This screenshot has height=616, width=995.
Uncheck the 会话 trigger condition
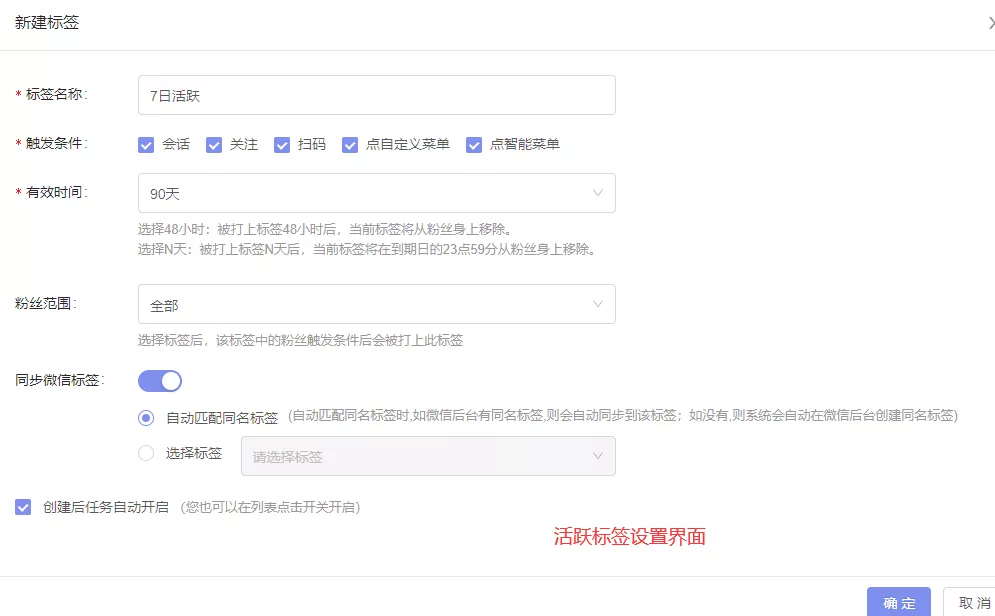click(x=146, y=145)
